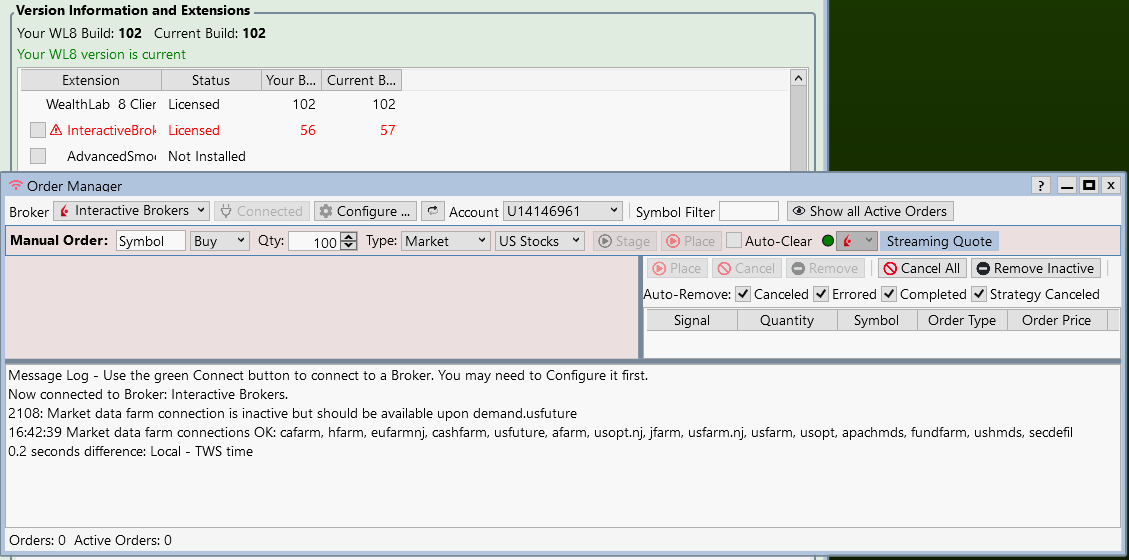1129x560 pixels.
Task: Click the Streaming Quote button
Action: pyautogui.click(x=939, y=241)
